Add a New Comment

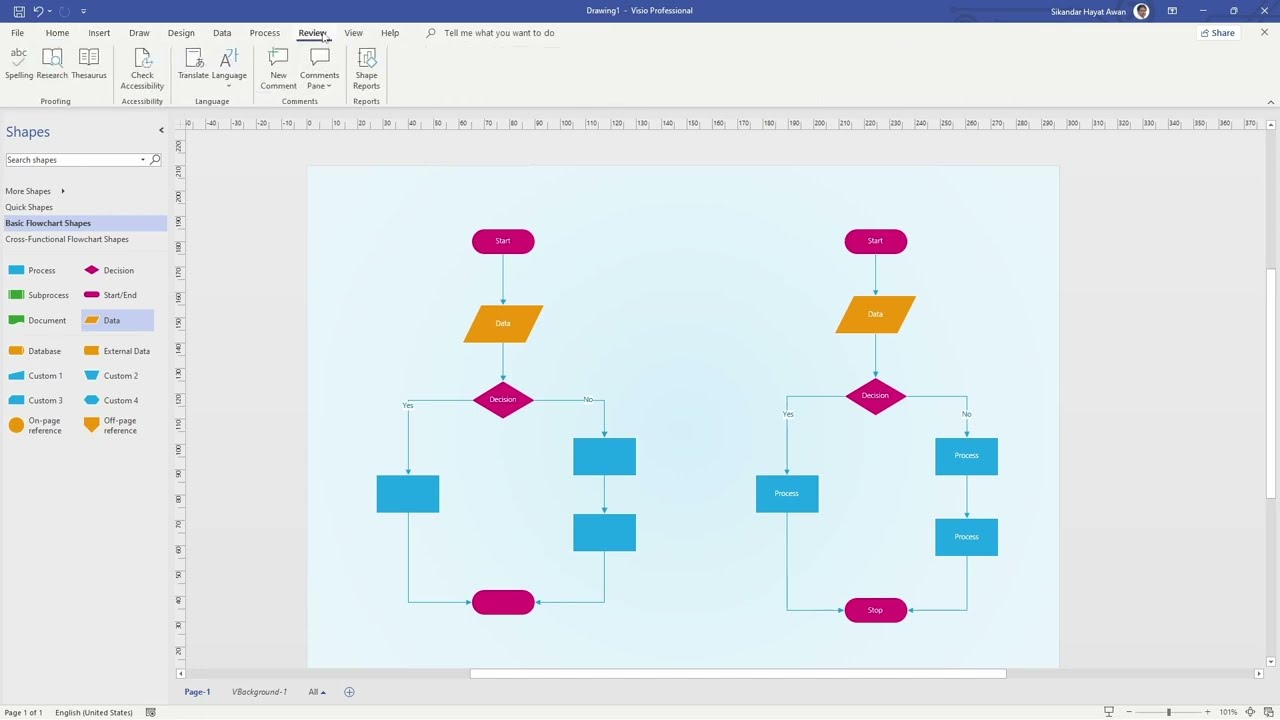[278, 69]
